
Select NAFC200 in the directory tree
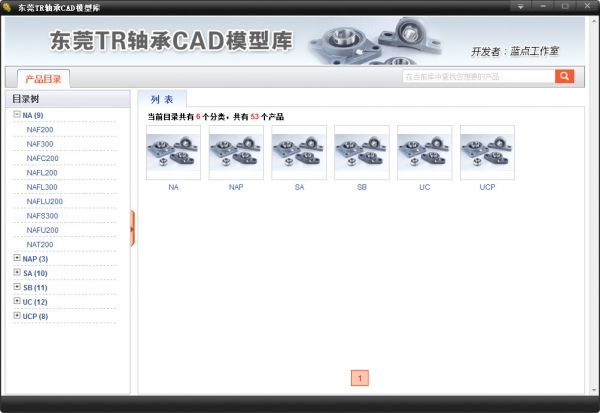tap(42, 158)
